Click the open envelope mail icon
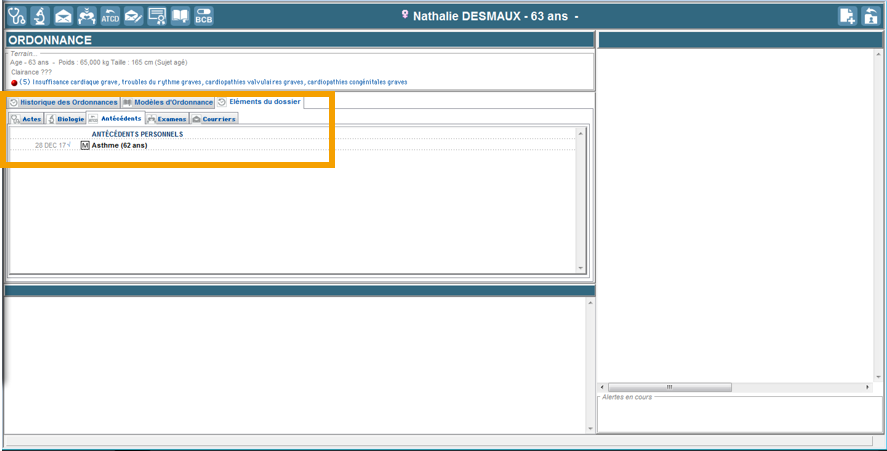 click(x=63, y=15)
